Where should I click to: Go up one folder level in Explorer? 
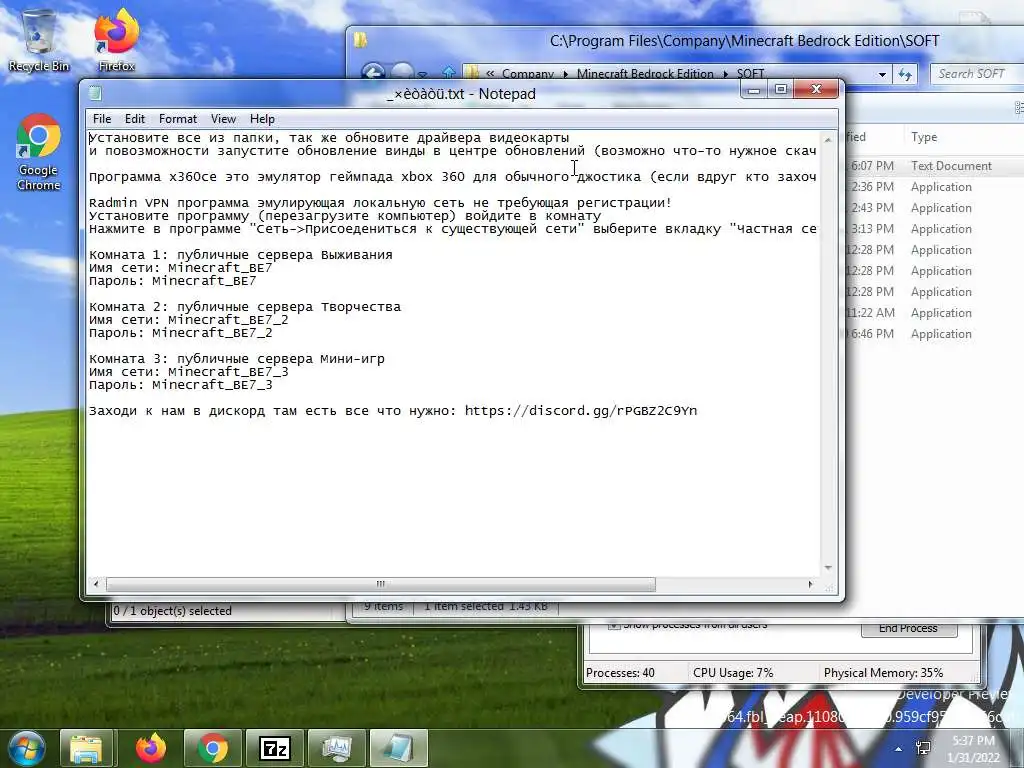tap(449, 73)
